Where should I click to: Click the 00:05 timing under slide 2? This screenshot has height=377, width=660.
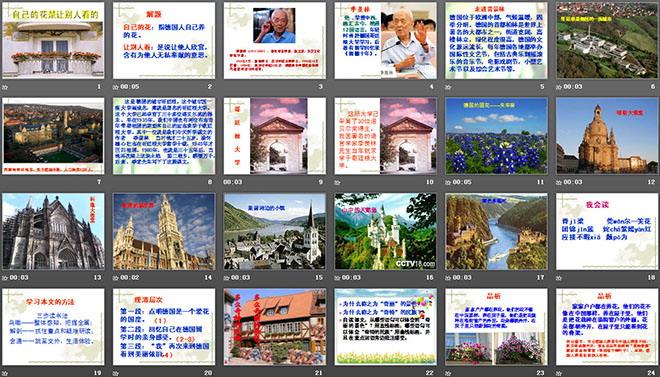pyautogui.click(x=130, y=87)
